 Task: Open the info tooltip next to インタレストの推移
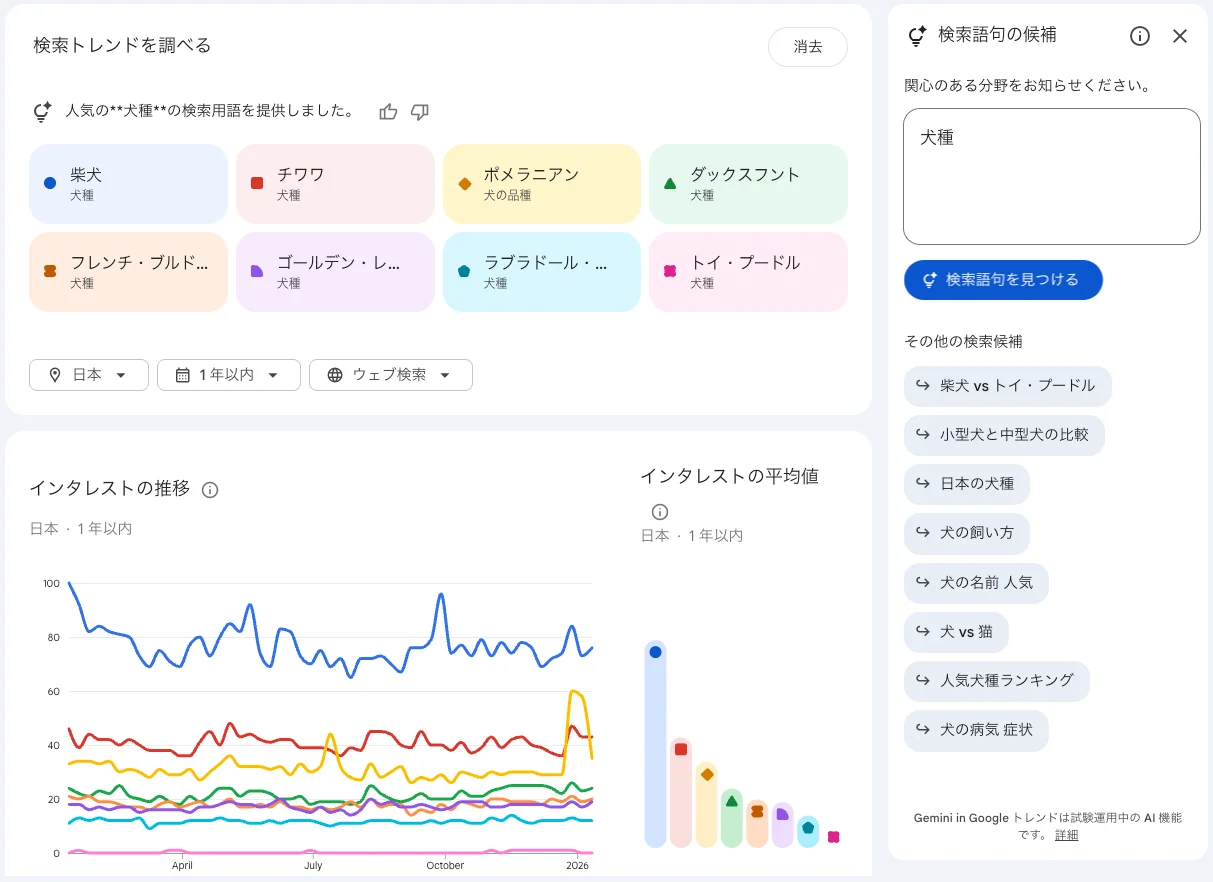[209, 489]
